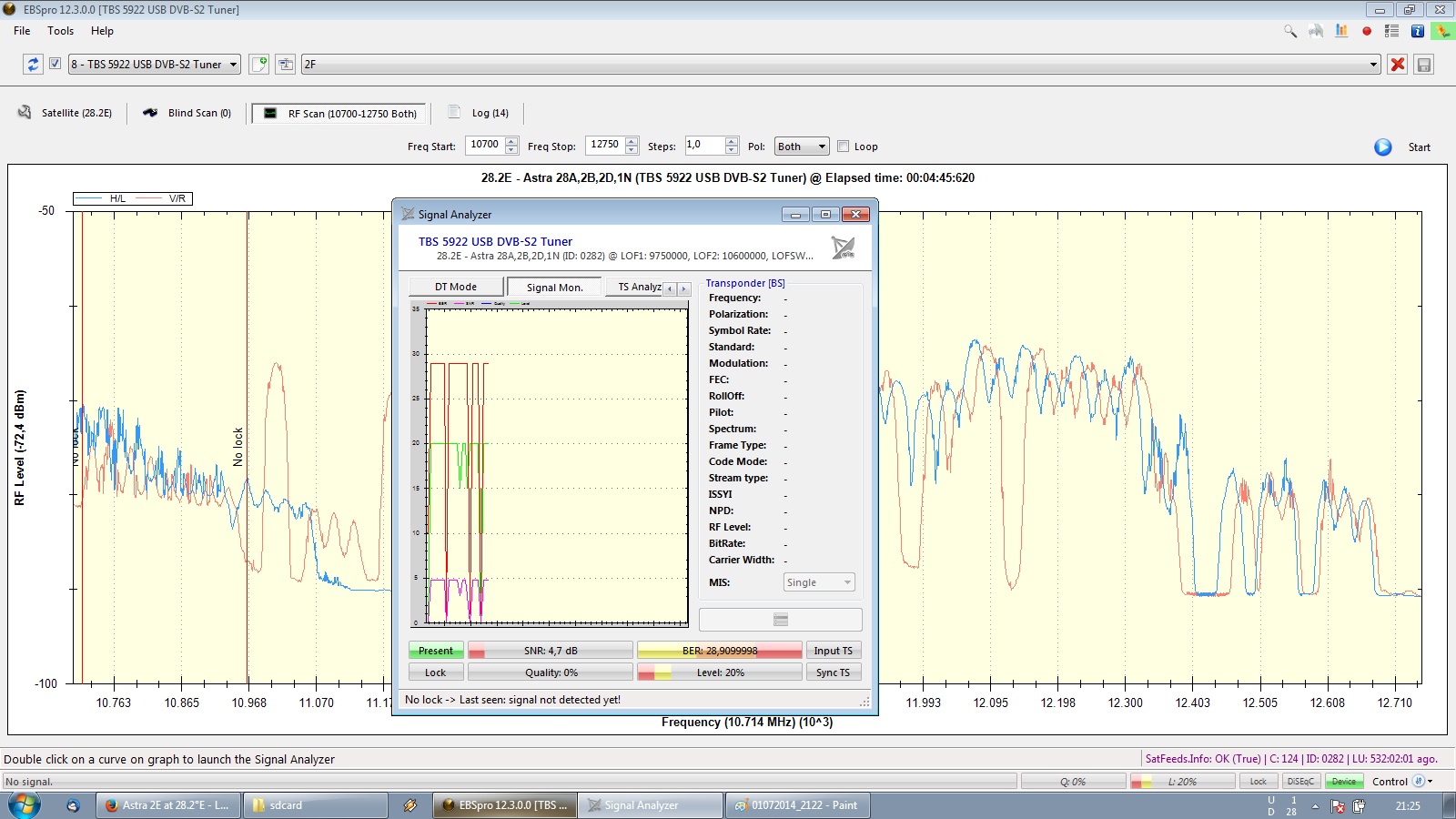
Task: Click the Level 20% bar in Signal Analyzer
Action: 720,672
